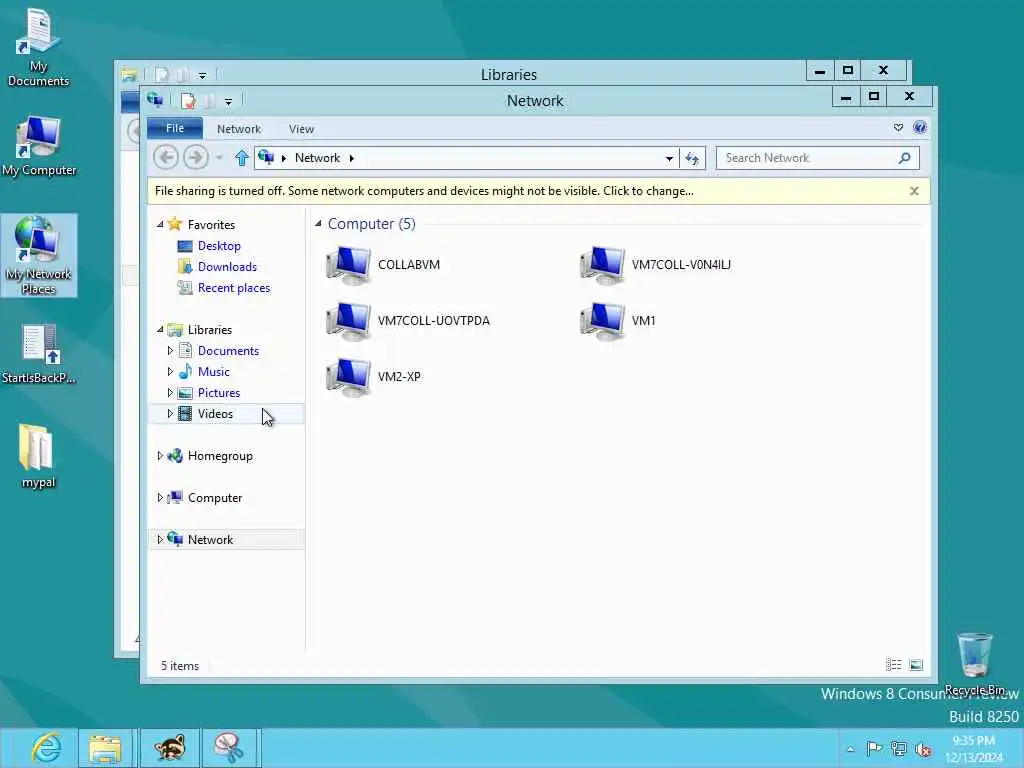Open recent locations dropdown arrow
This screenshot has width=1024, height=768.
(x=219, y=158)
